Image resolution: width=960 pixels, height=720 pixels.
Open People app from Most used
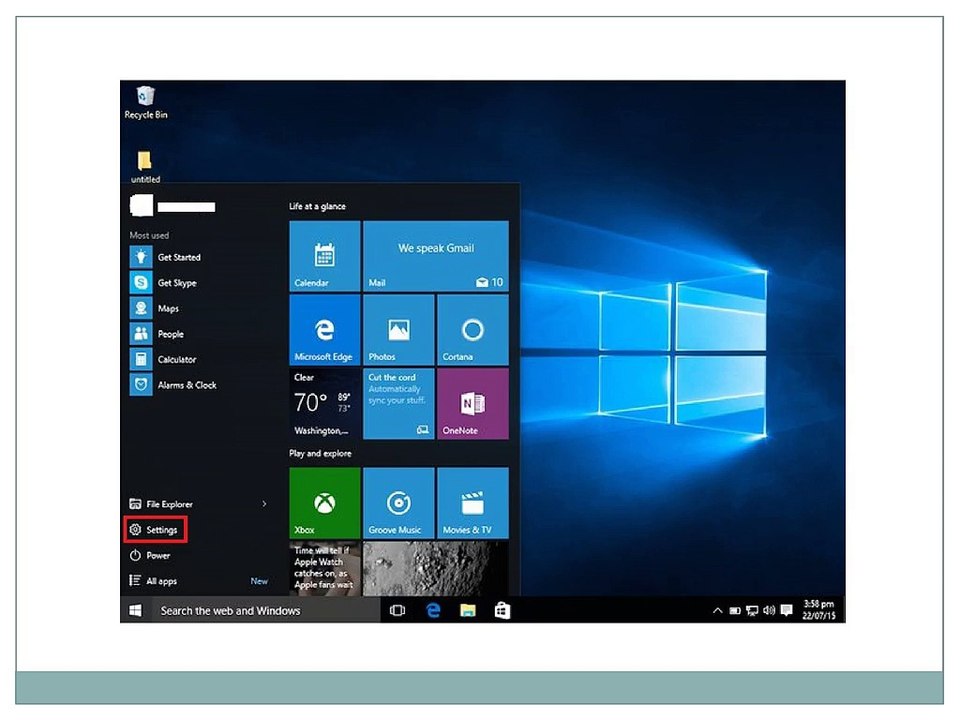pos(157,334)
